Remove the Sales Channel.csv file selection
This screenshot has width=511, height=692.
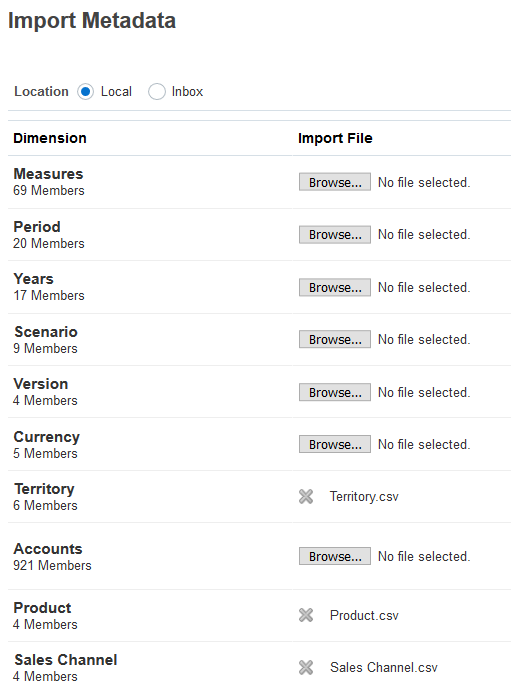(306, 667)
